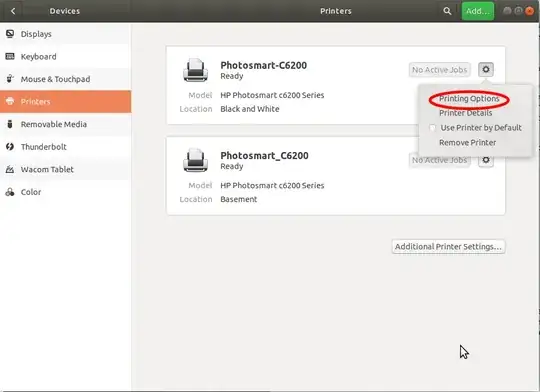Click the gray minimize window button
Viewport: 540px width, 392px height.
click(x=507, y=11)
